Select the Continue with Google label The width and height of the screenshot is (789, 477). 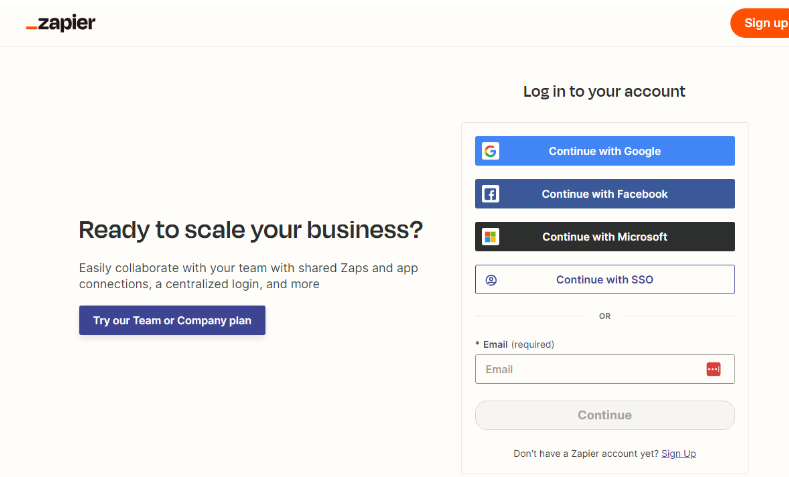605,151
